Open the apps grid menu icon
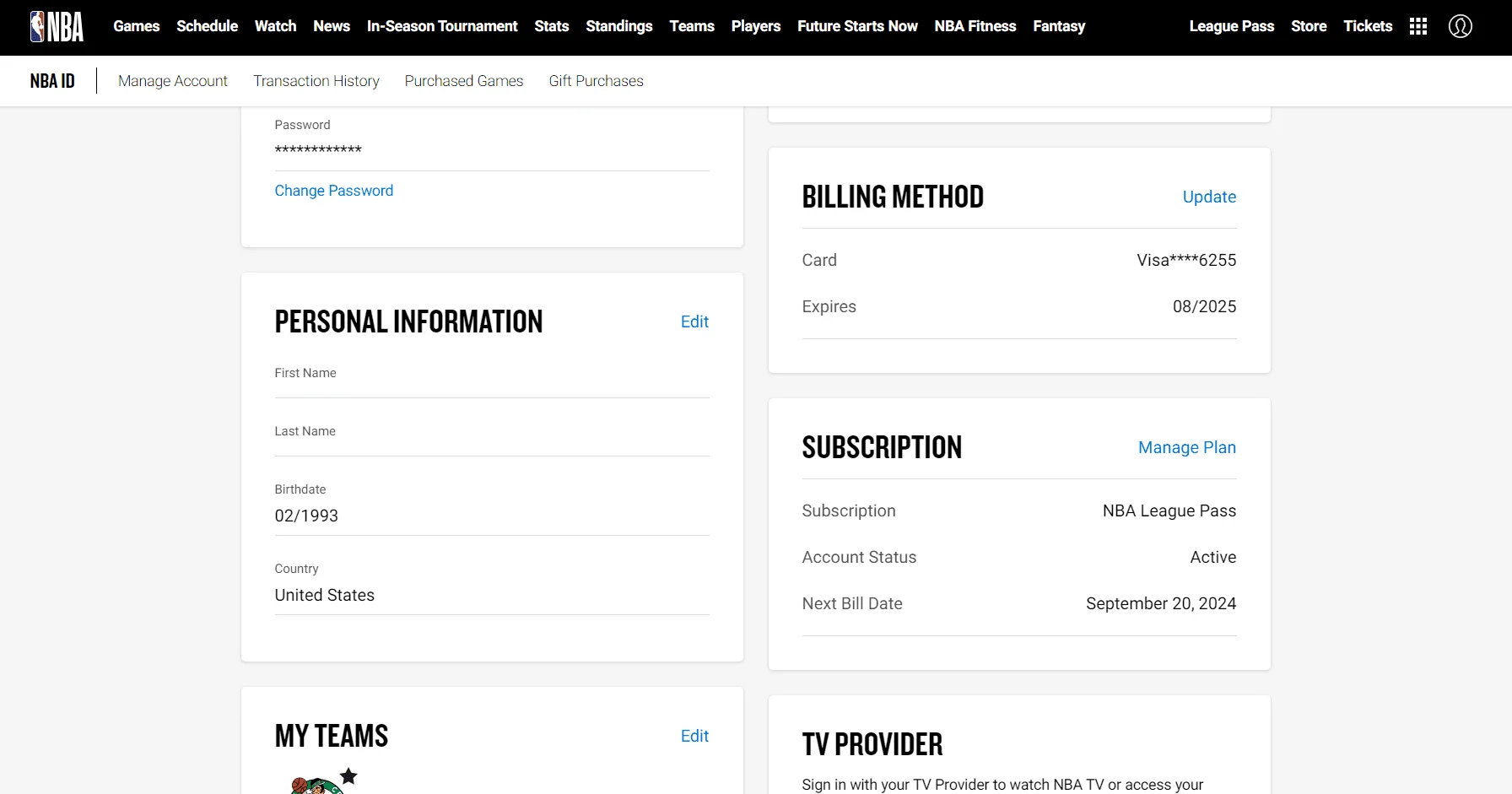Screen dimensions: 1512x794 click(x=1418, y=26)
